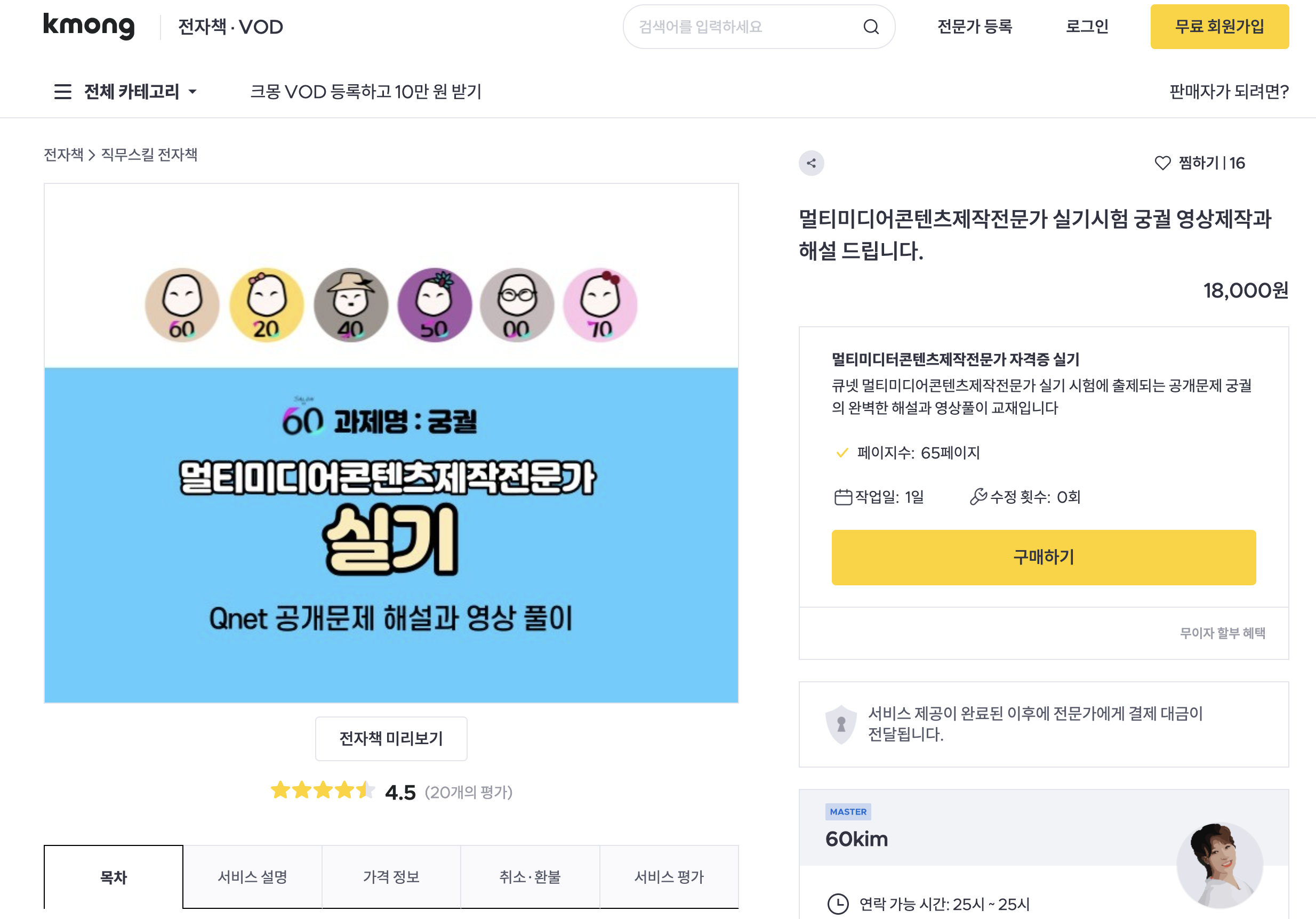This screenshot has width=1316, height=919.
Task: Click the search magnifier icon
Action: coord(871,27)
